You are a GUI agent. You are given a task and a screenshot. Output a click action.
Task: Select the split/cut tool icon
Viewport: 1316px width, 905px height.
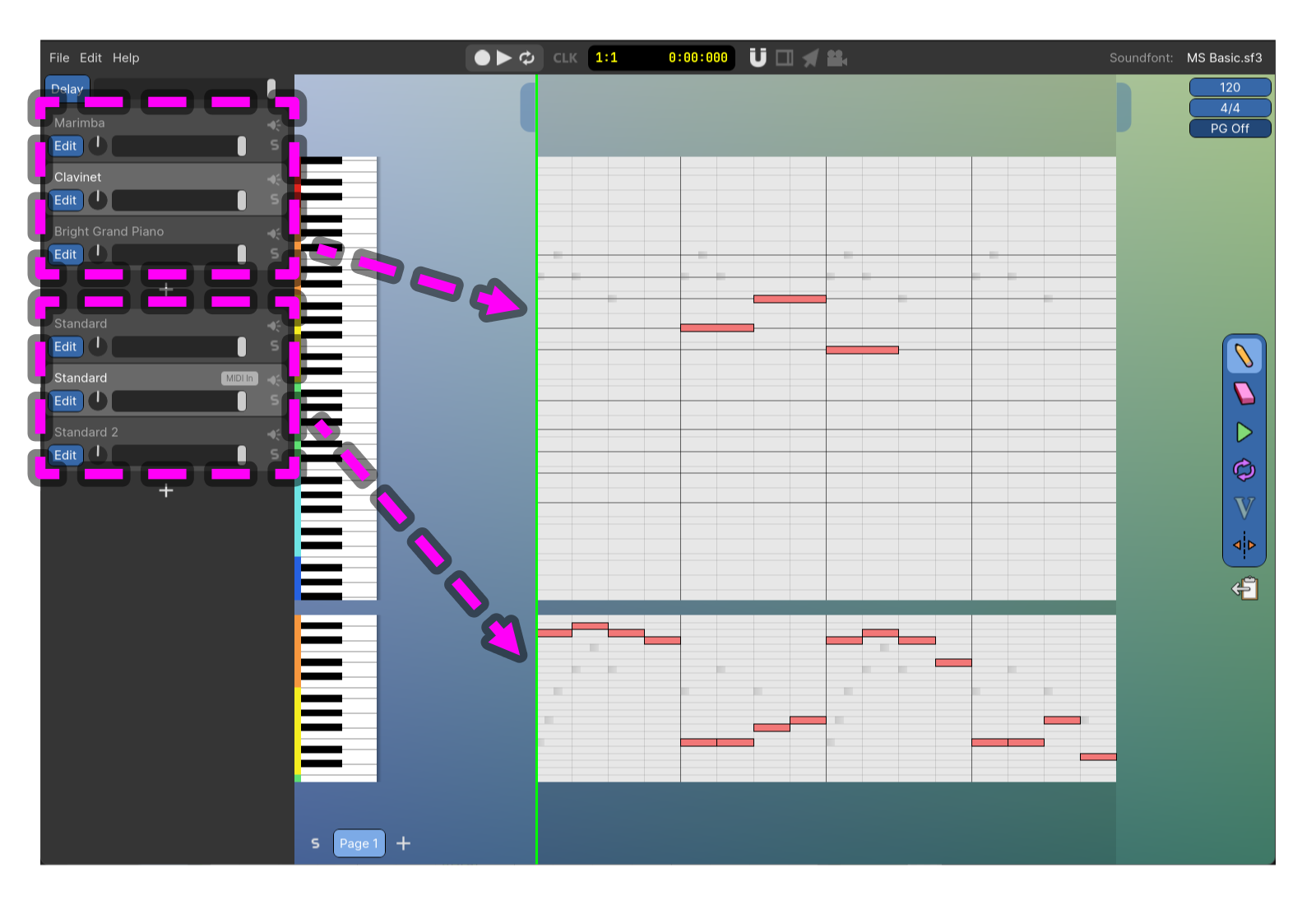click(1244, 543)
